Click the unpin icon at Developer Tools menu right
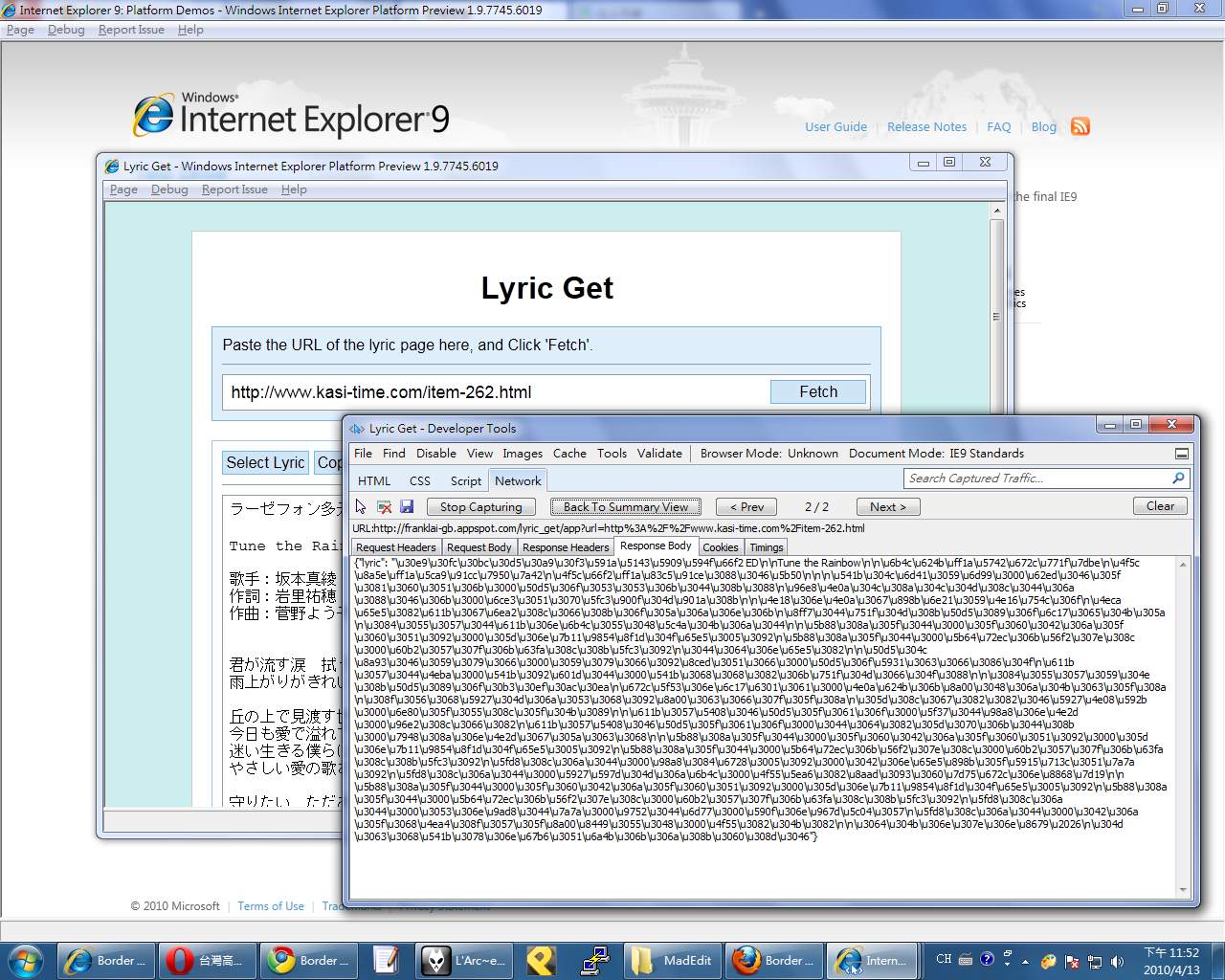This screenshot has width=1225, height=980. pos(1182,454)
